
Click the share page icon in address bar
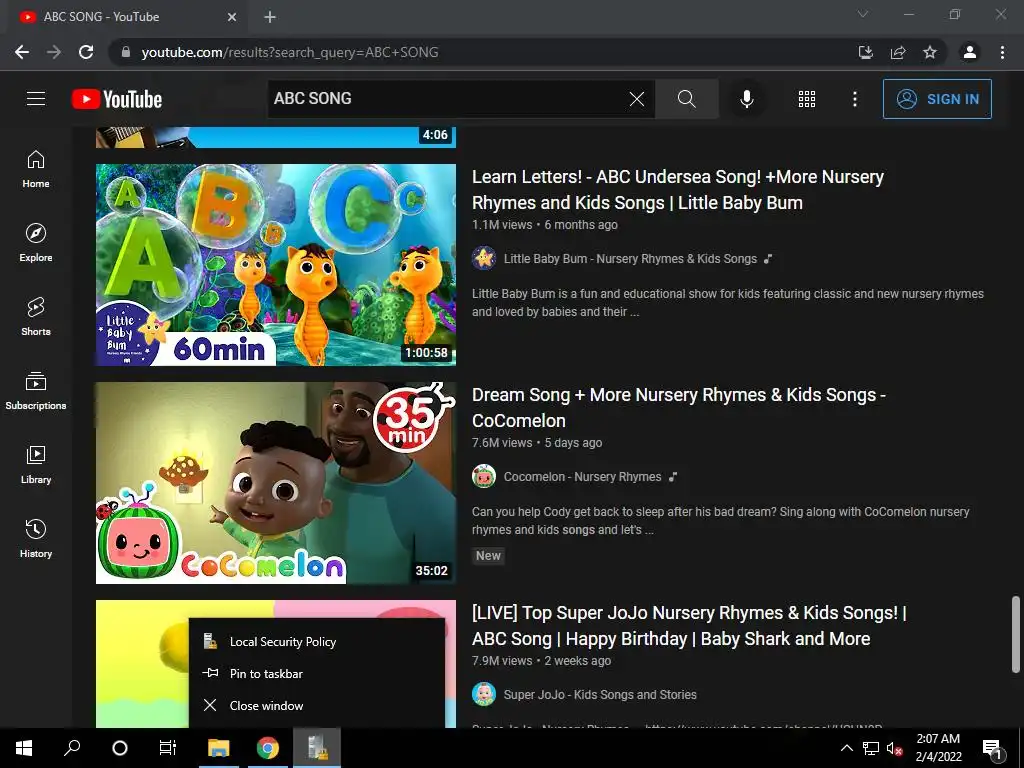[x=898, y=52]
